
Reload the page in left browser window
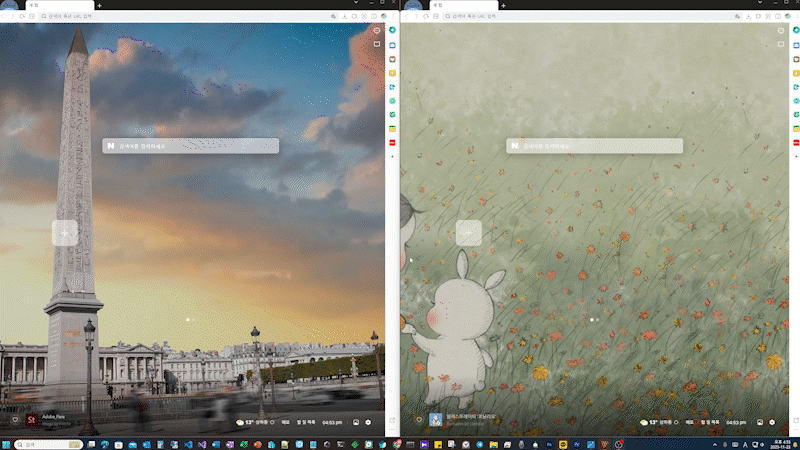tap(22, 16)
